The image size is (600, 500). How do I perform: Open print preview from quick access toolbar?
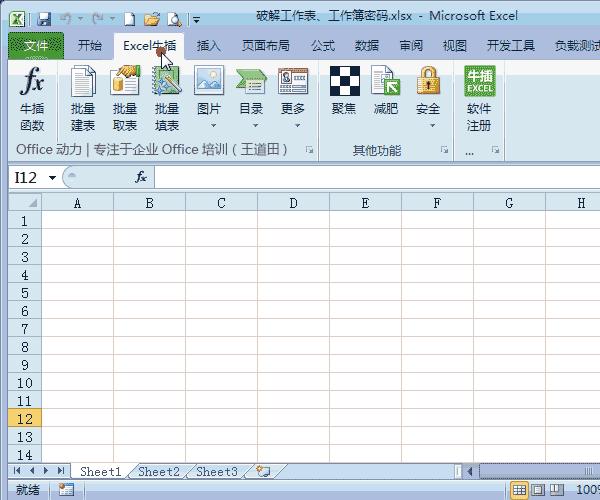point(174,19)
